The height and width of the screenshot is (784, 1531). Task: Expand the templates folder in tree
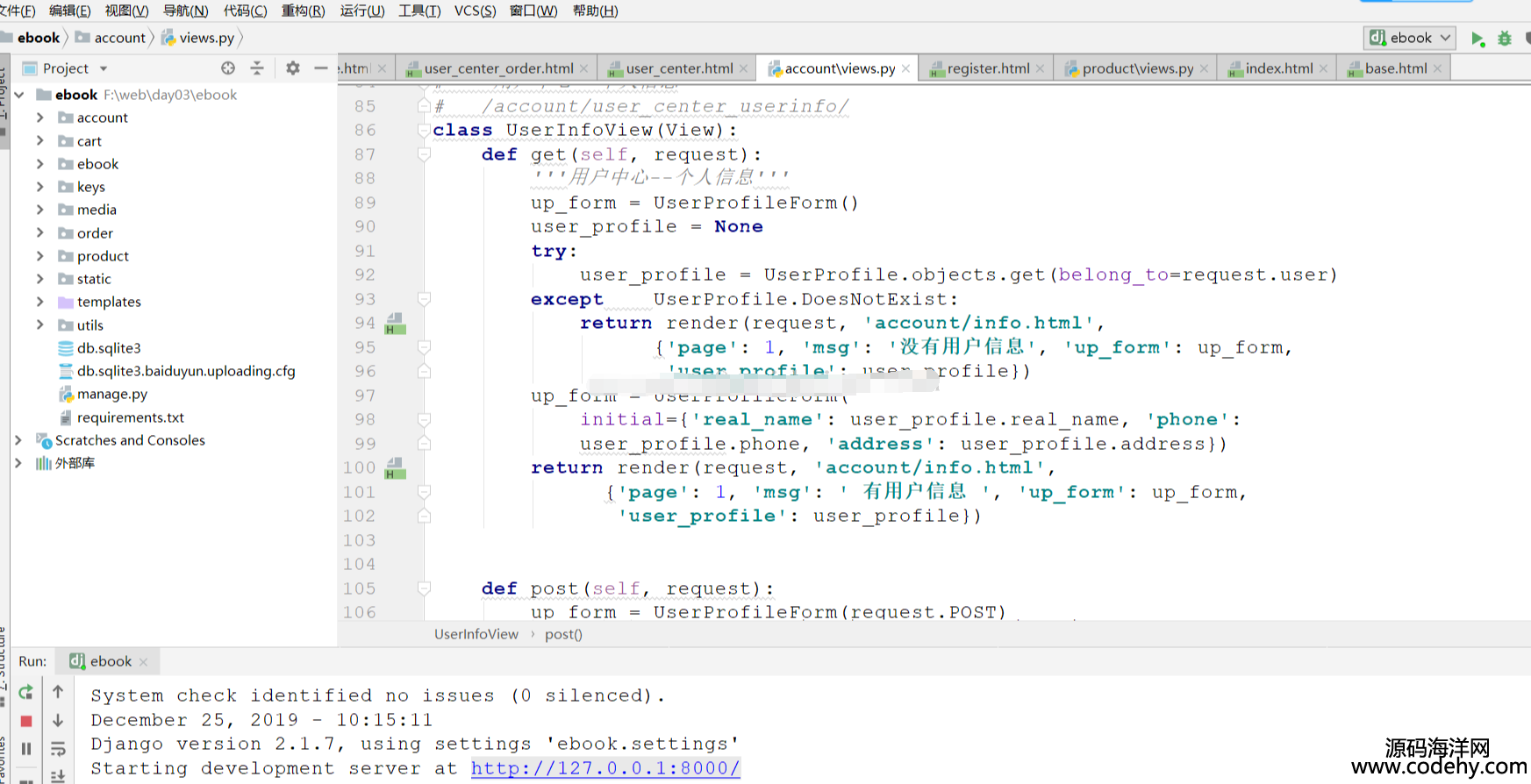[x=39, y=302]
